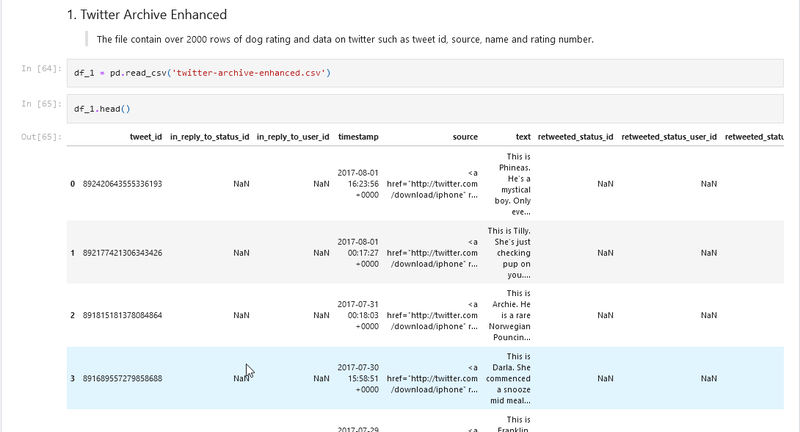Click the timestamp column header
The image size is (800, 432).
358,136
